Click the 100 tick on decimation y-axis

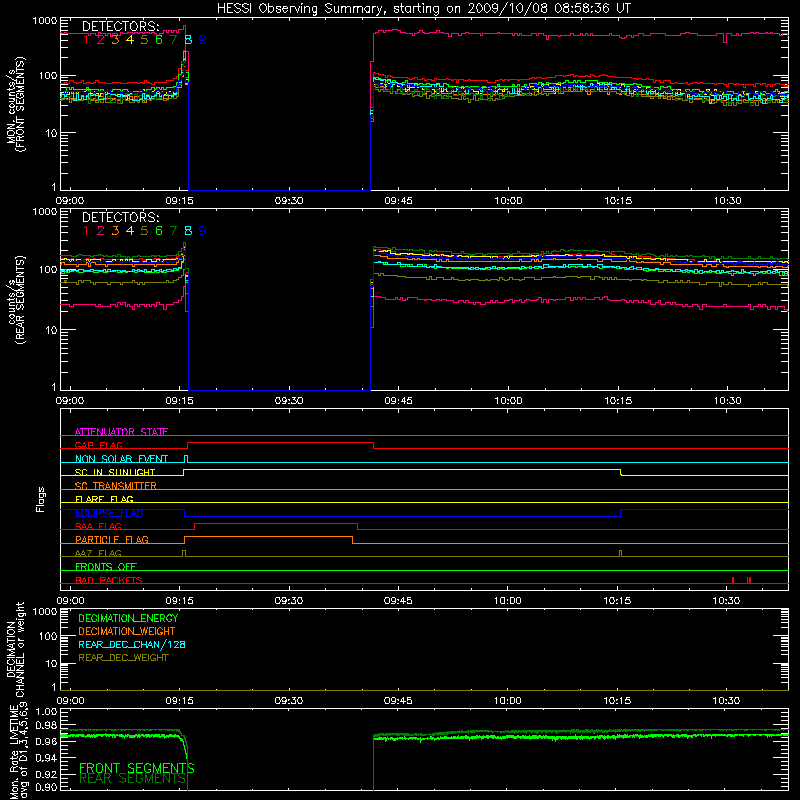point(48,636)
